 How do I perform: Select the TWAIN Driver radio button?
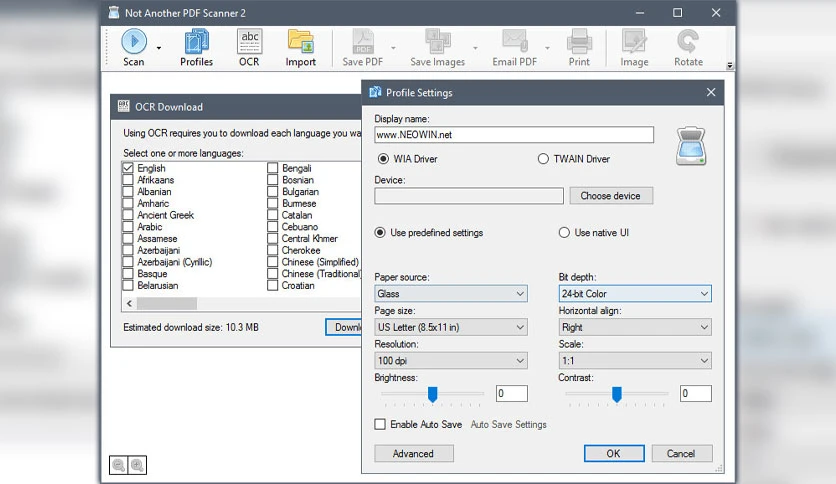543,159
